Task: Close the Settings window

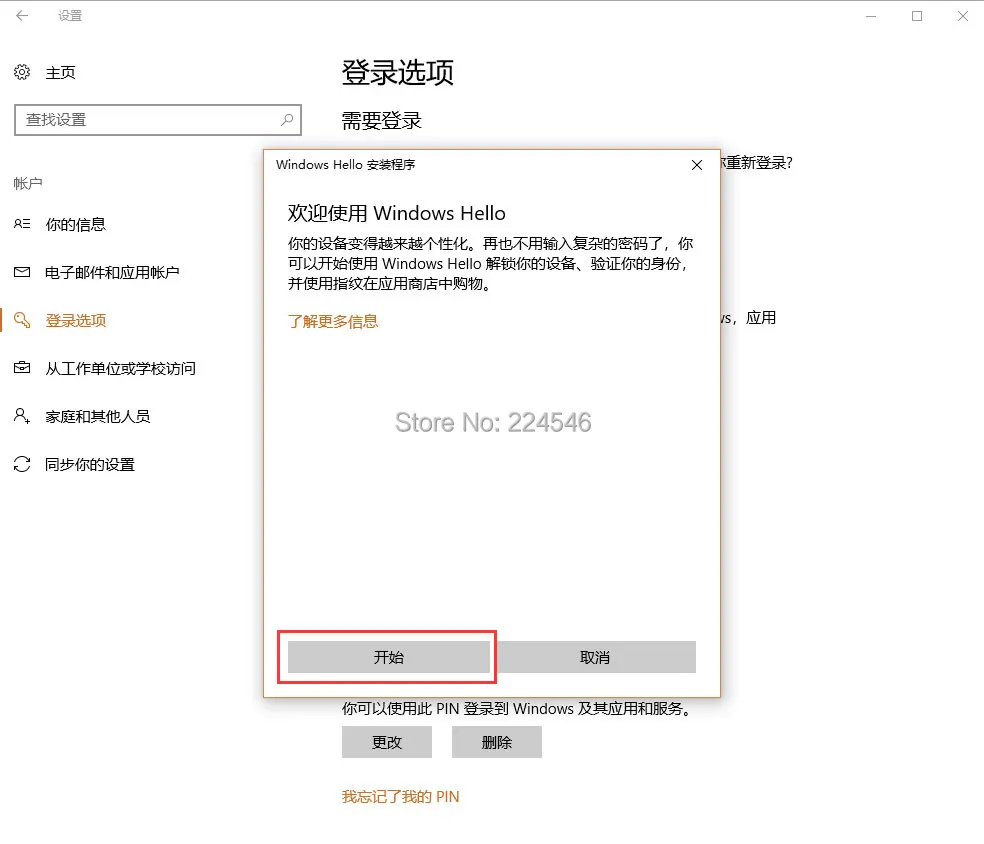Action: [963, 16]
